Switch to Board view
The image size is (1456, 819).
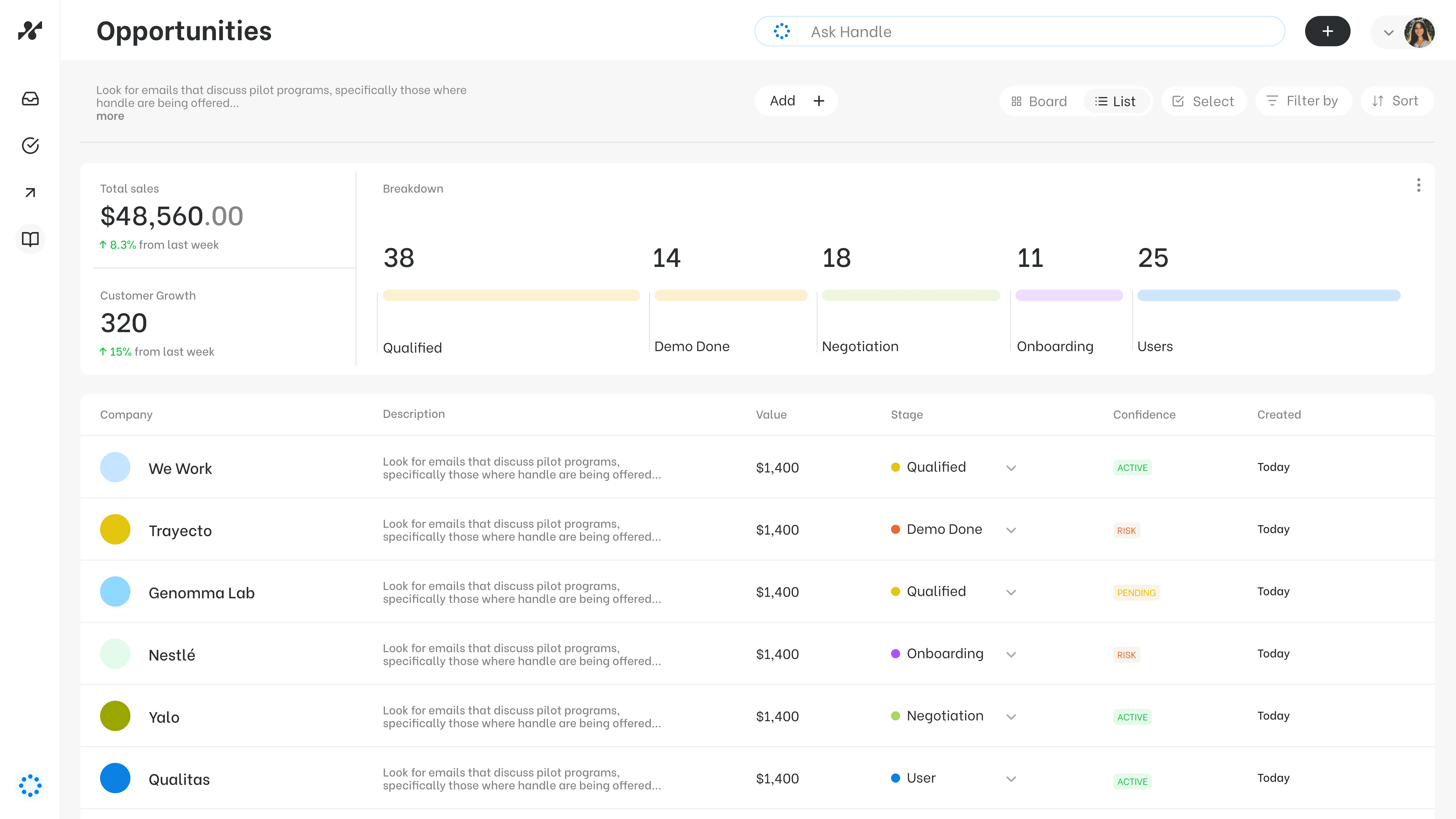(1039, 101)
